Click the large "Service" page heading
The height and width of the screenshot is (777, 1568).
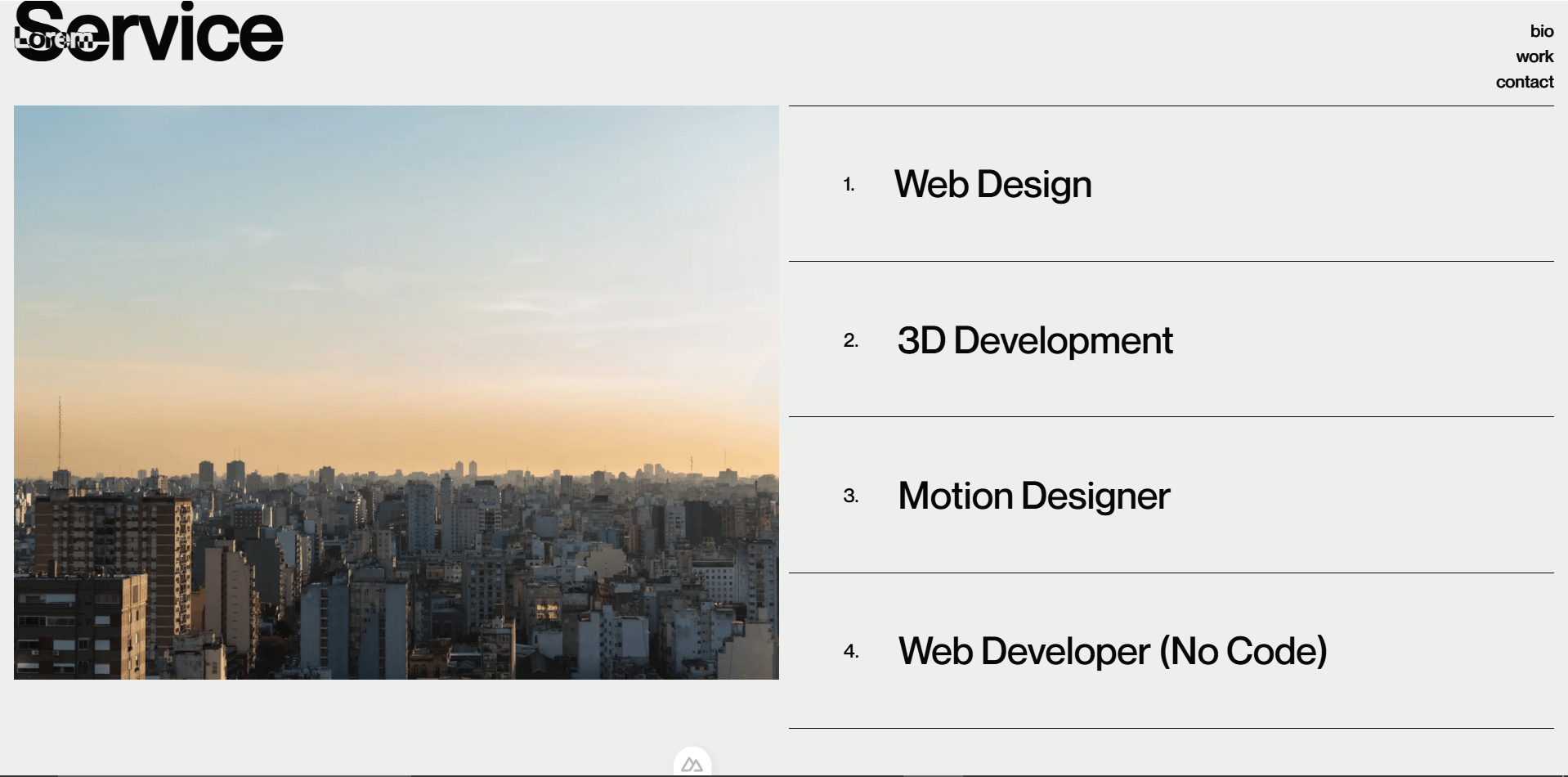(196, 33)
